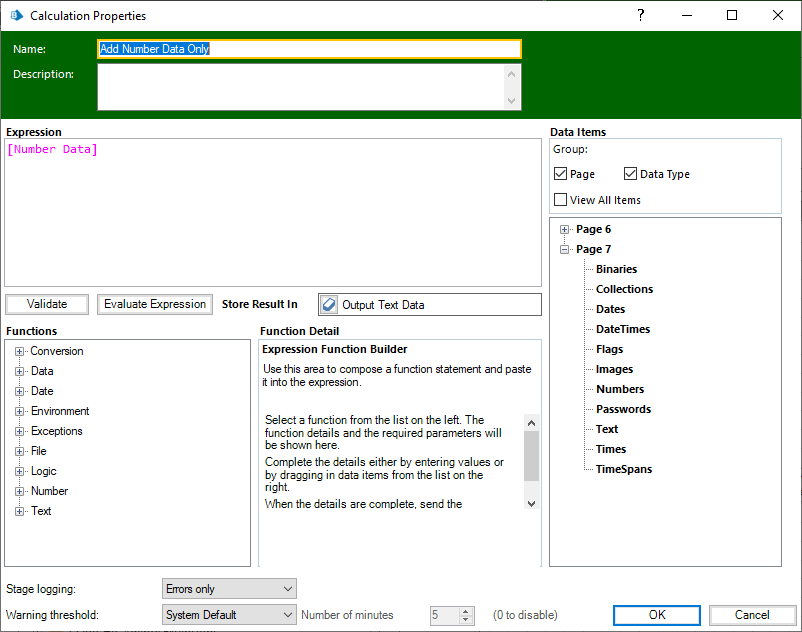The image size is (802, 632).
Task: Increase the number of minutes stepper
Action: (x=466, y=611)
